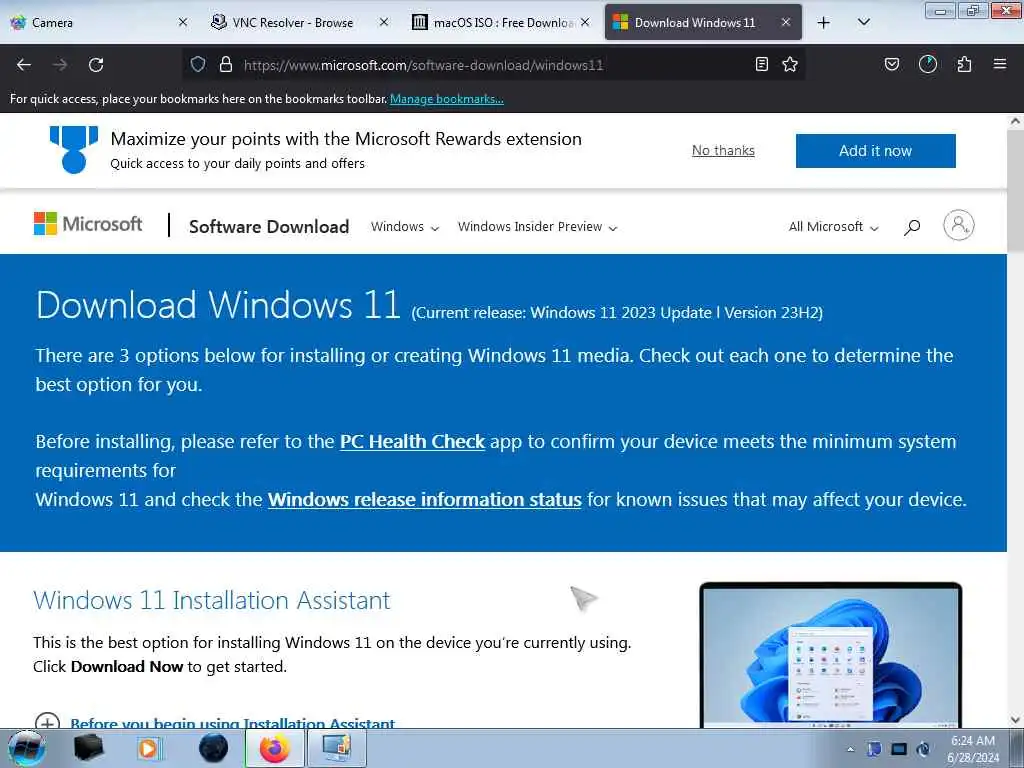This screenshot has width=1024, height=768.
Task: Open the PC Health Check link
Action: point(412,441)
